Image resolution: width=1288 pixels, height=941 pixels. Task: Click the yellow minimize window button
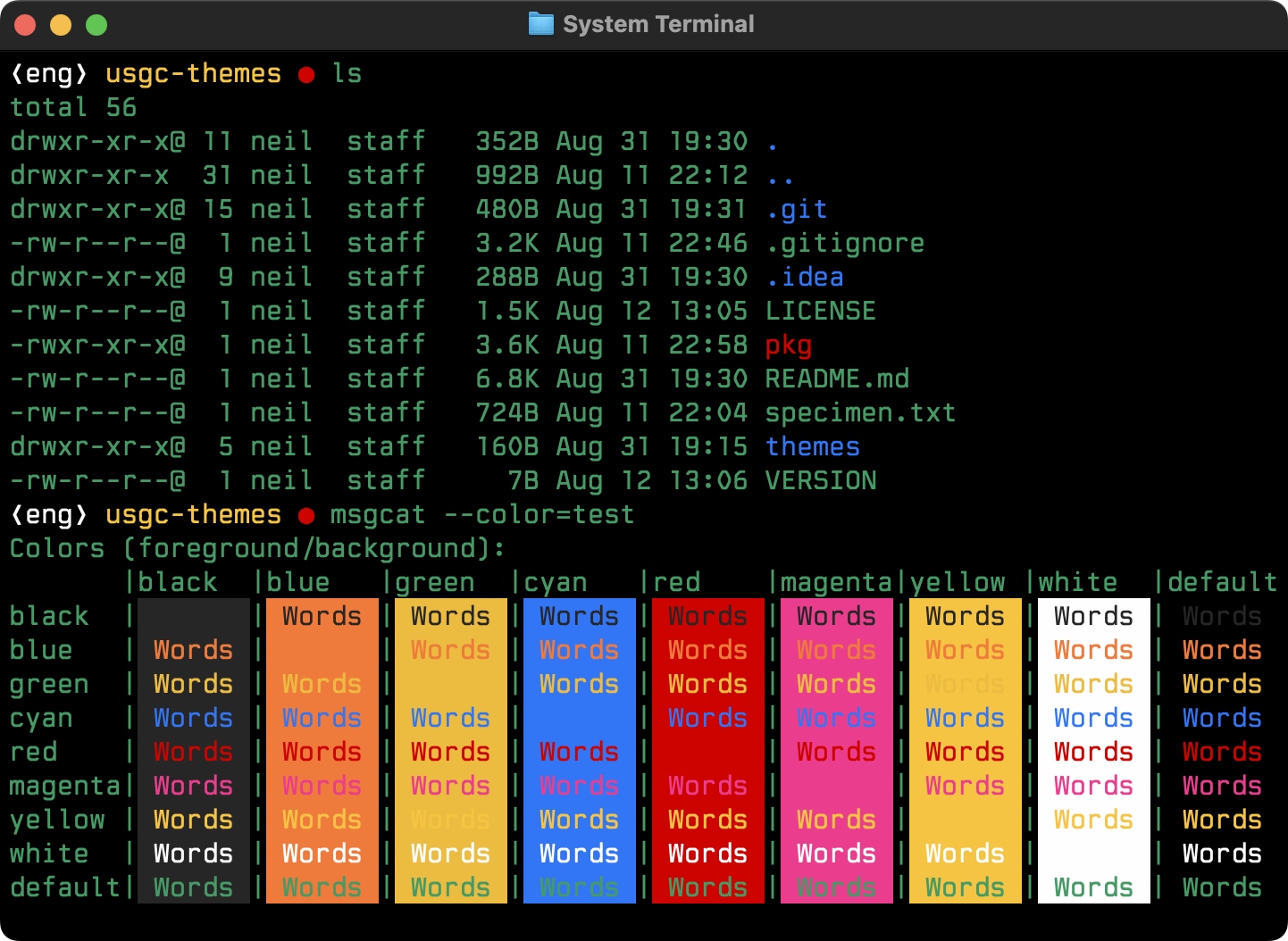click(x=61, y=25)
